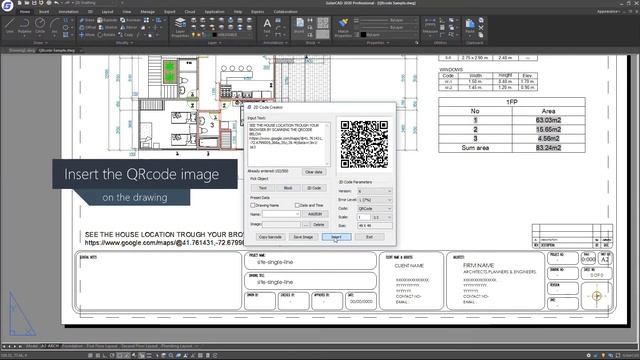Click the black layer color swatch in Layer panel

pos(215,35)
